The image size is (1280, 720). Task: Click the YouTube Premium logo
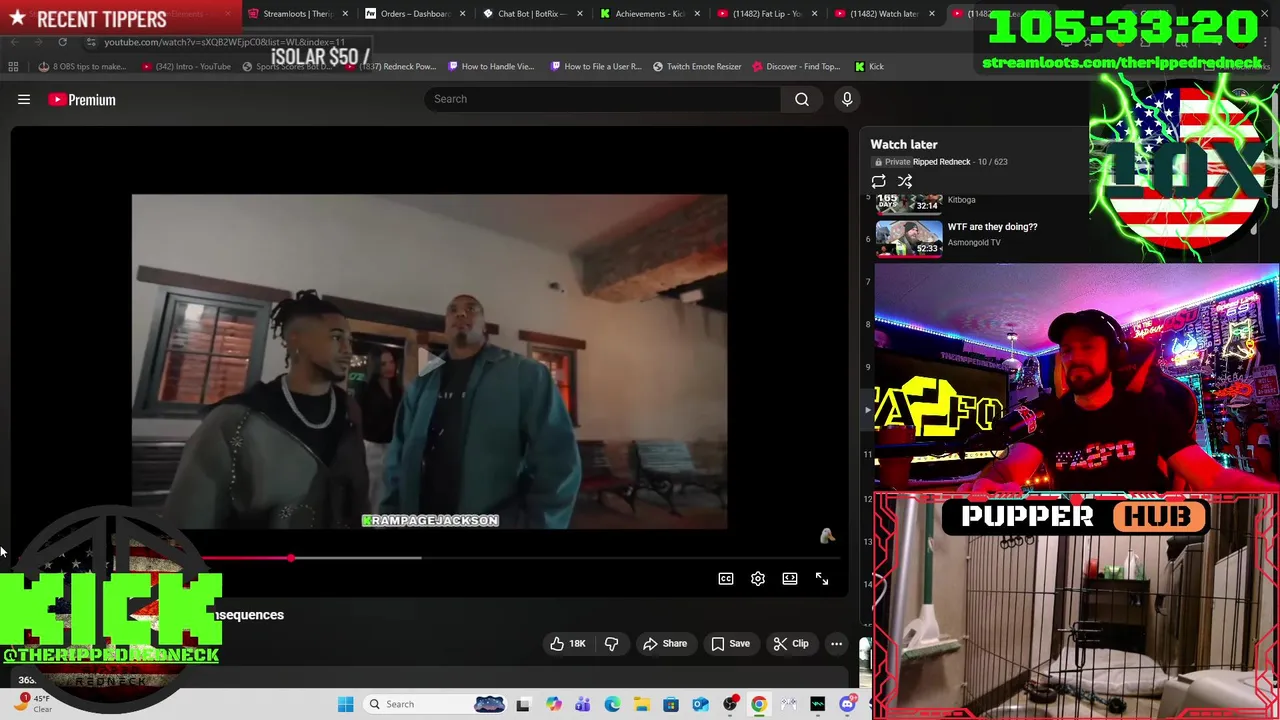coord(82,99)
